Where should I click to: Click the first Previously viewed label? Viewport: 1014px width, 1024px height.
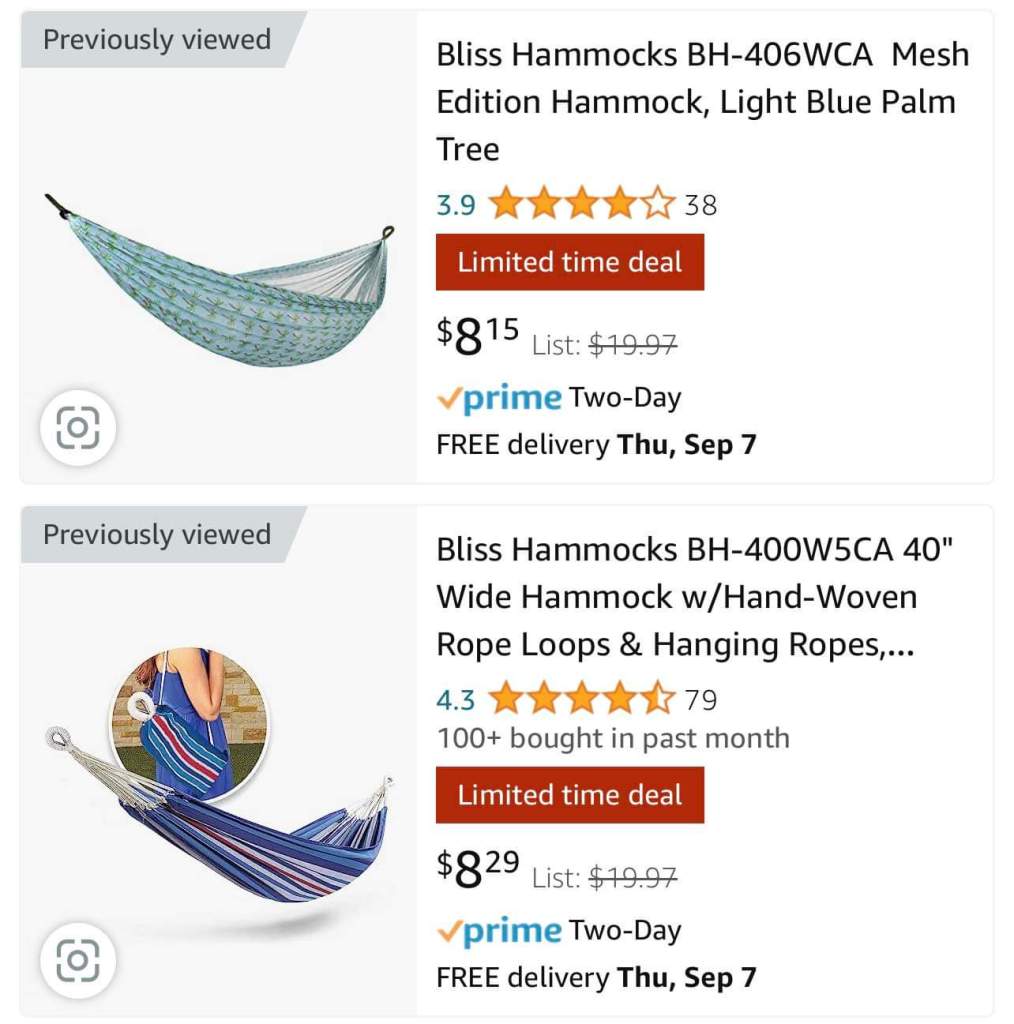157,40
